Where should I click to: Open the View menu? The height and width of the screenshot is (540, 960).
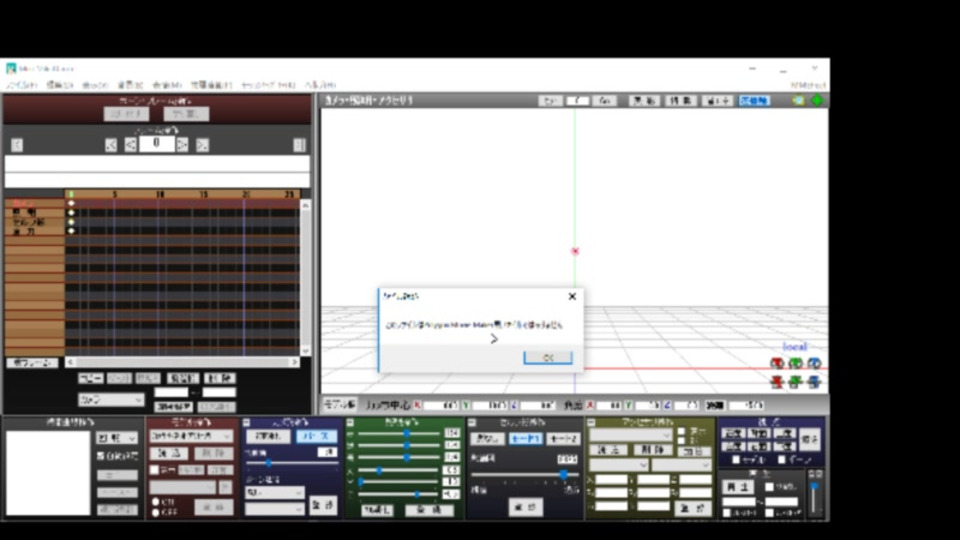[95, 85]
